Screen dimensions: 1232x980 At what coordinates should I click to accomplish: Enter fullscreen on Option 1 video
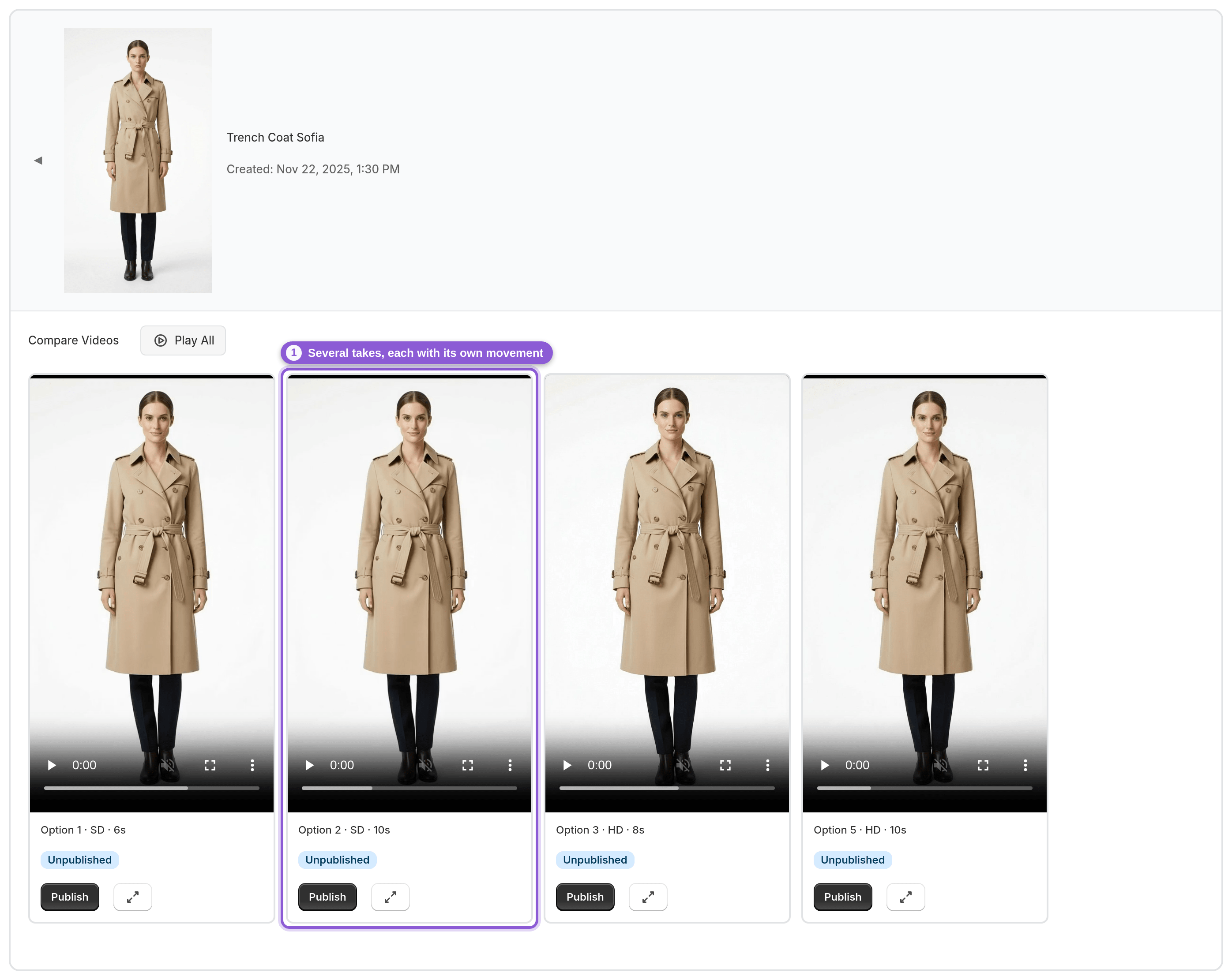[210, 765]
